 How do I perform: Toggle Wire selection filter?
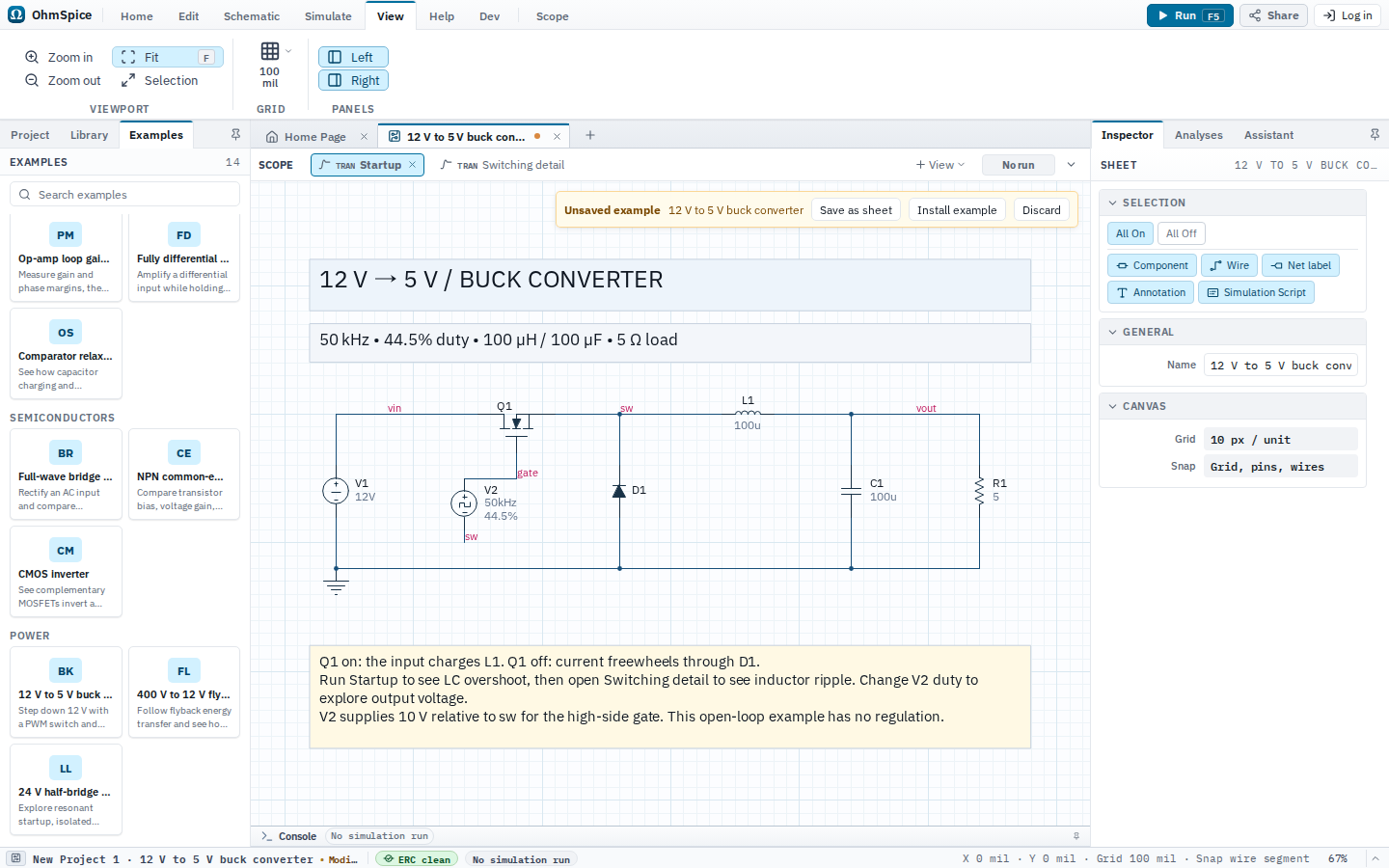pyautogui.click(x=1229, y=265)
